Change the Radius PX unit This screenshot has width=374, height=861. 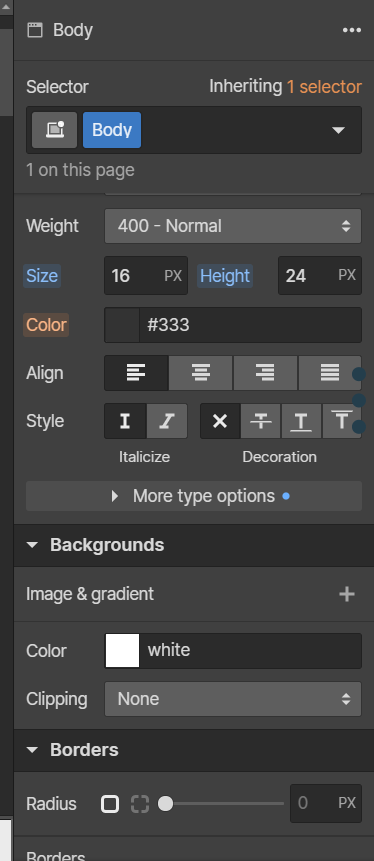tap(347, 803)
